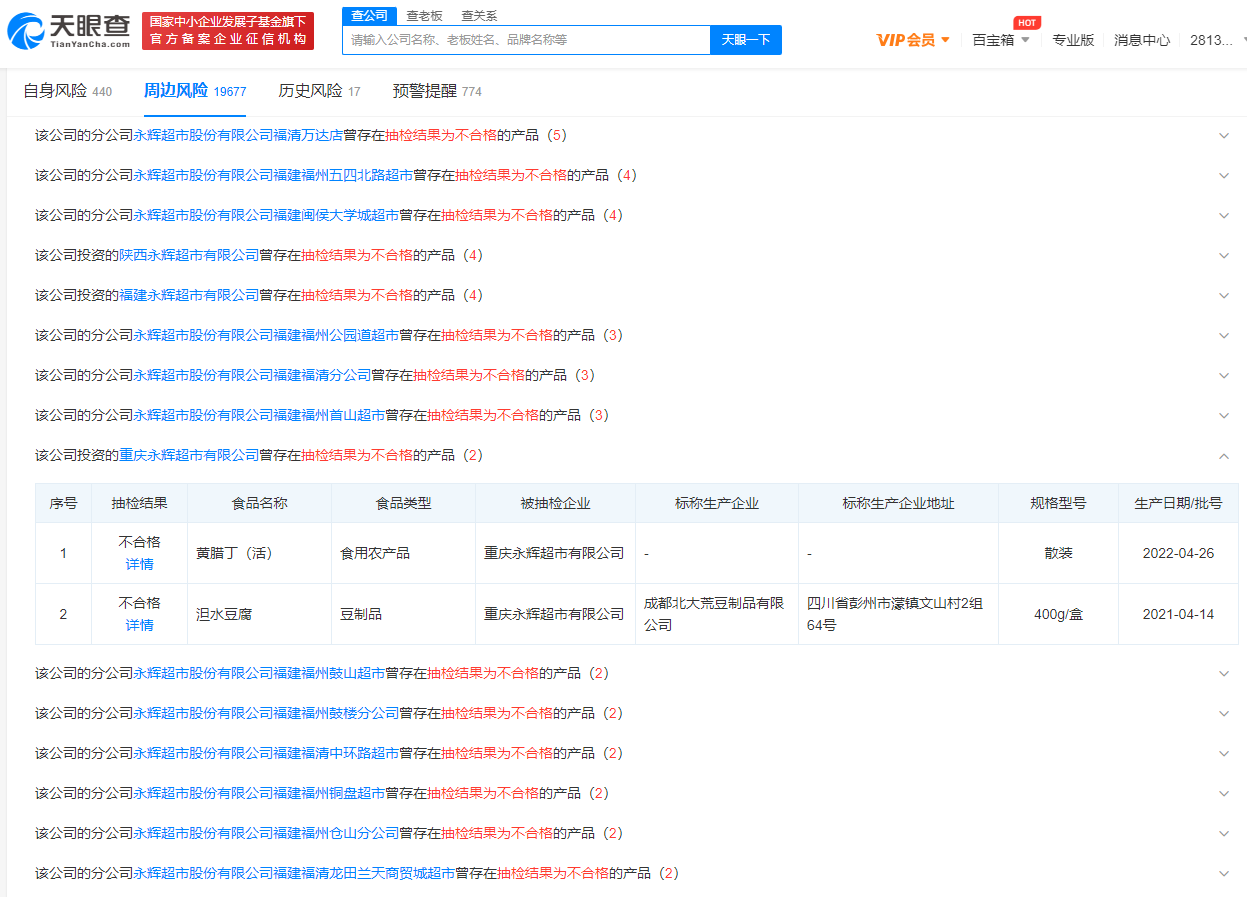This screenshot has height=897, width=1247.
Task: Switch to the 自身风险 tab
Action: [x=67, y=91]
